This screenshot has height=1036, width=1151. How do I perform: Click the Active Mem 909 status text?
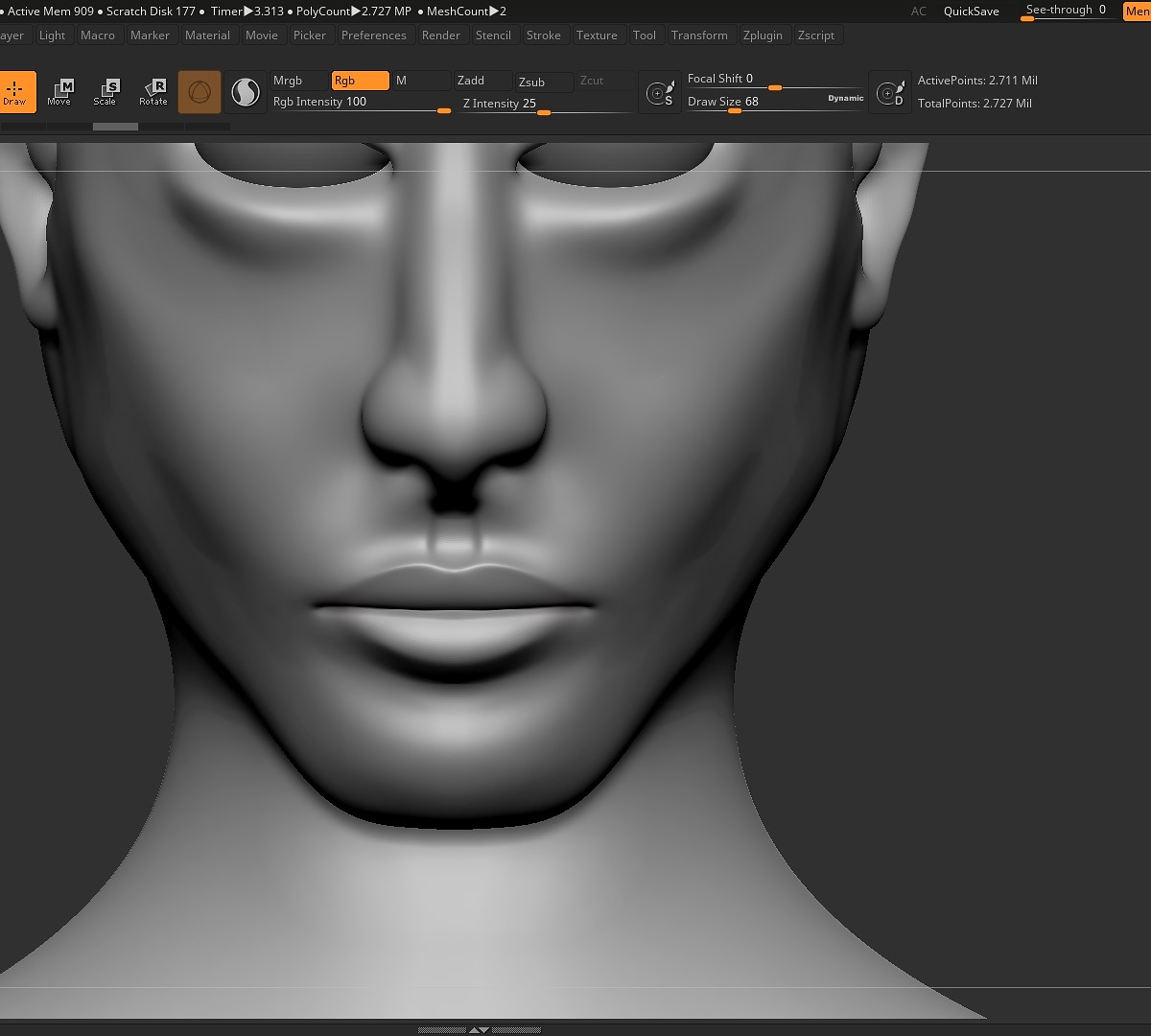point(51,12)
